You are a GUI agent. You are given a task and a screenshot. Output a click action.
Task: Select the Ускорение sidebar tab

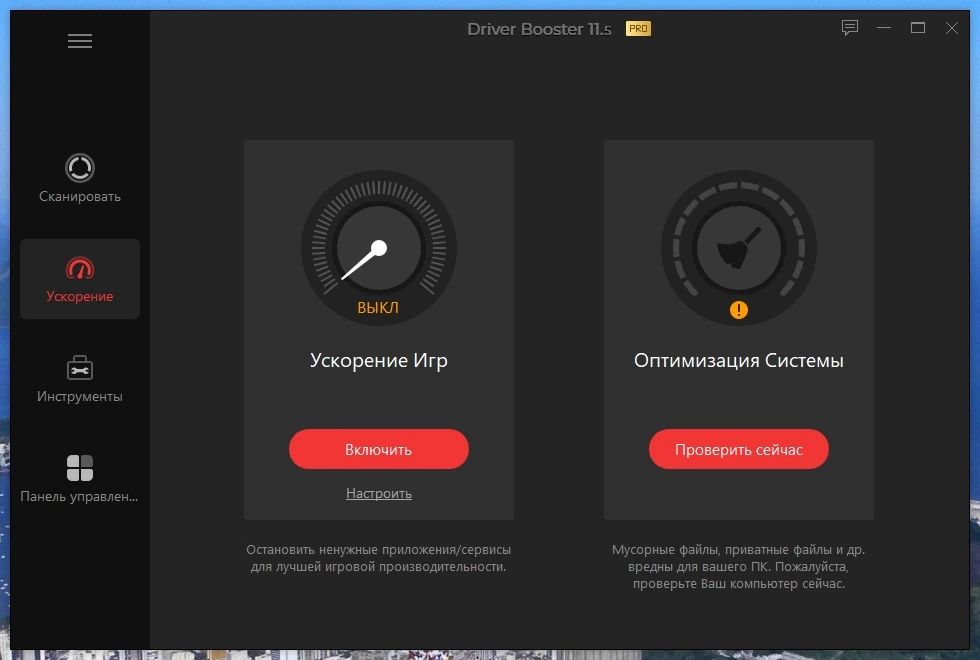tap(80, 279)
